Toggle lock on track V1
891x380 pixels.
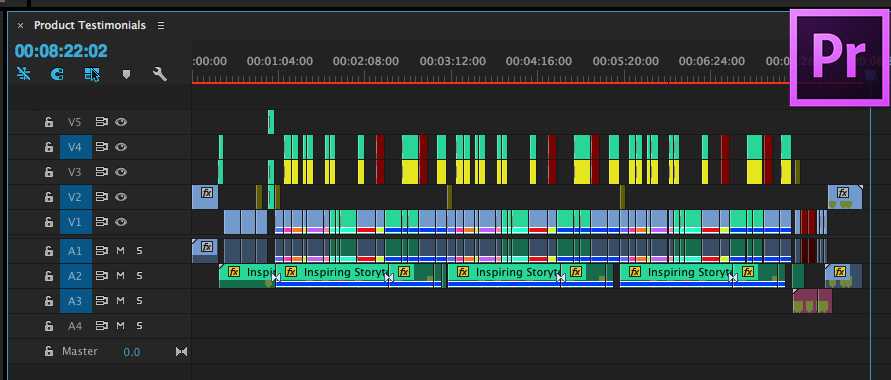49,222
